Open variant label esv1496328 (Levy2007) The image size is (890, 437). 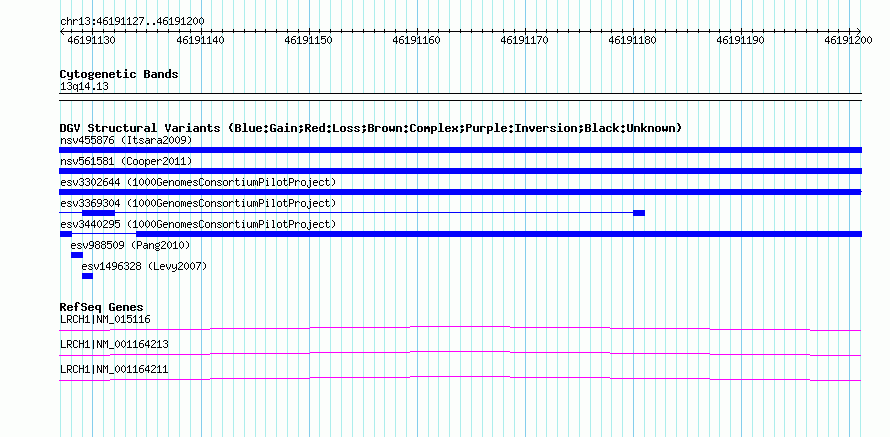pos(144,266)
